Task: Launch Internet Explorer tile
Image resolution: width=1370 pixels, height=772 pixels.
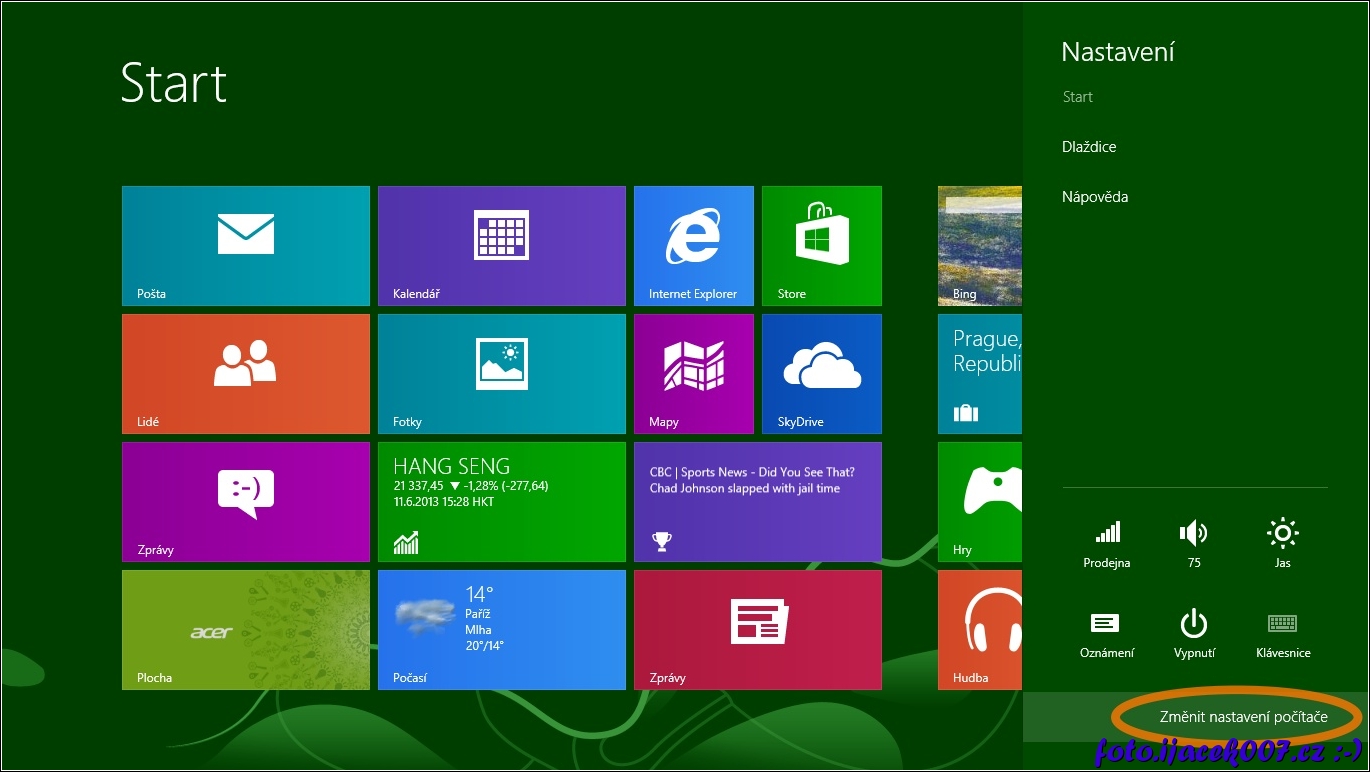Action: click(x=693, y=245)
